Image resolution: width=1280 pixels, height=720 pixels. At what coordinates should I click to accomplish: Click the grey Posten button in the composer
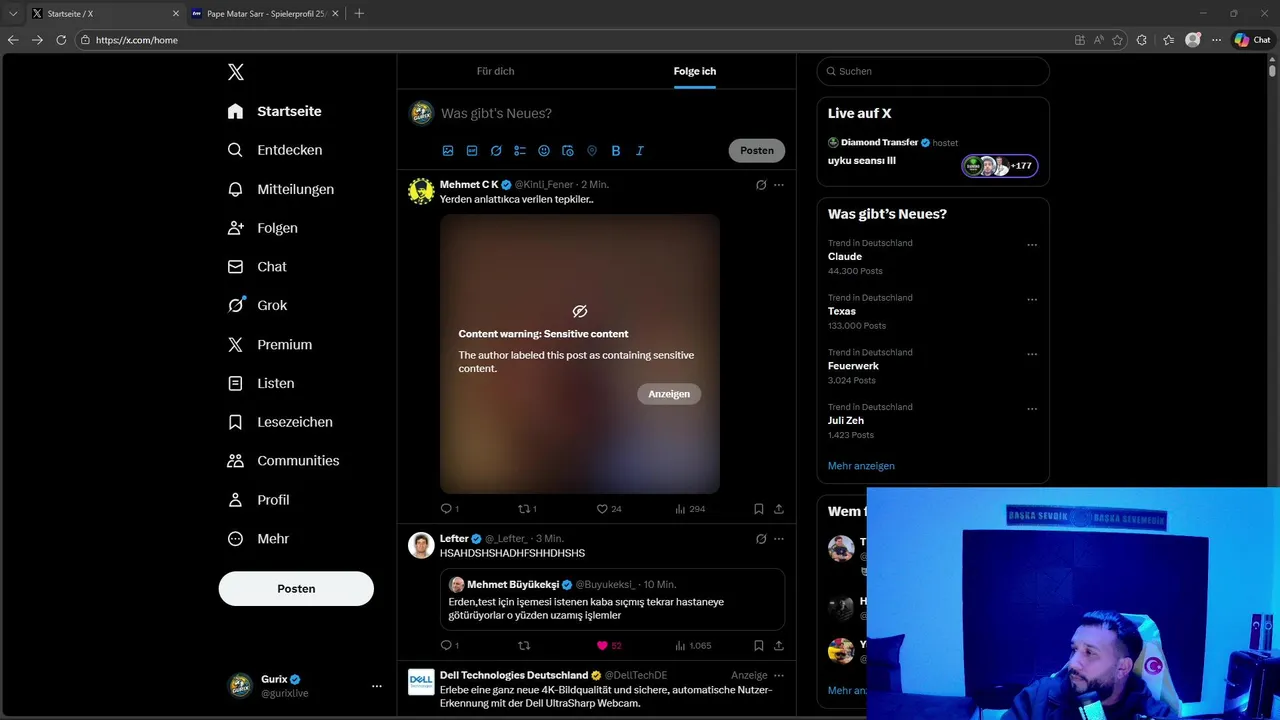click(757, 151)
